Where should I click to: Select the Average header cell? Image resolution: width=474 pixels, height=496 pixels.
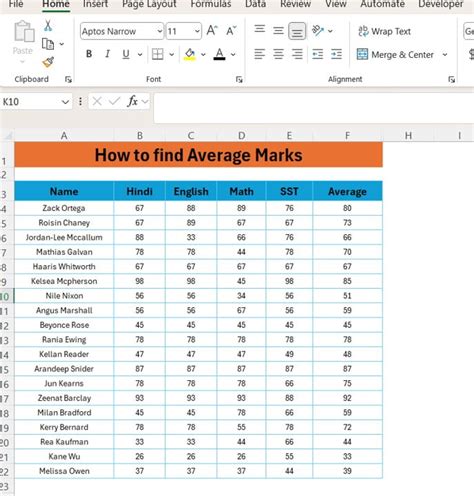pos(347,191)
